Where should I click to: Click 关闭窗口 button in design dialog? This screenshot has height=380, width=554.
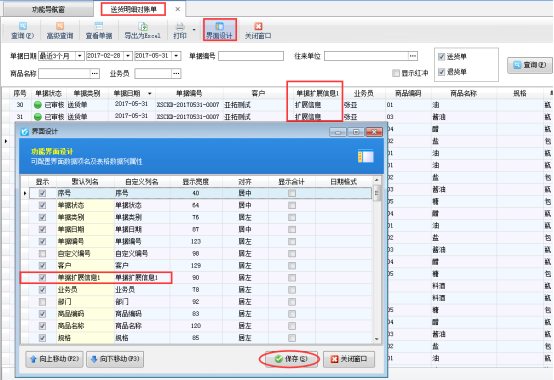pyautogui.click(x=349, y=359)
